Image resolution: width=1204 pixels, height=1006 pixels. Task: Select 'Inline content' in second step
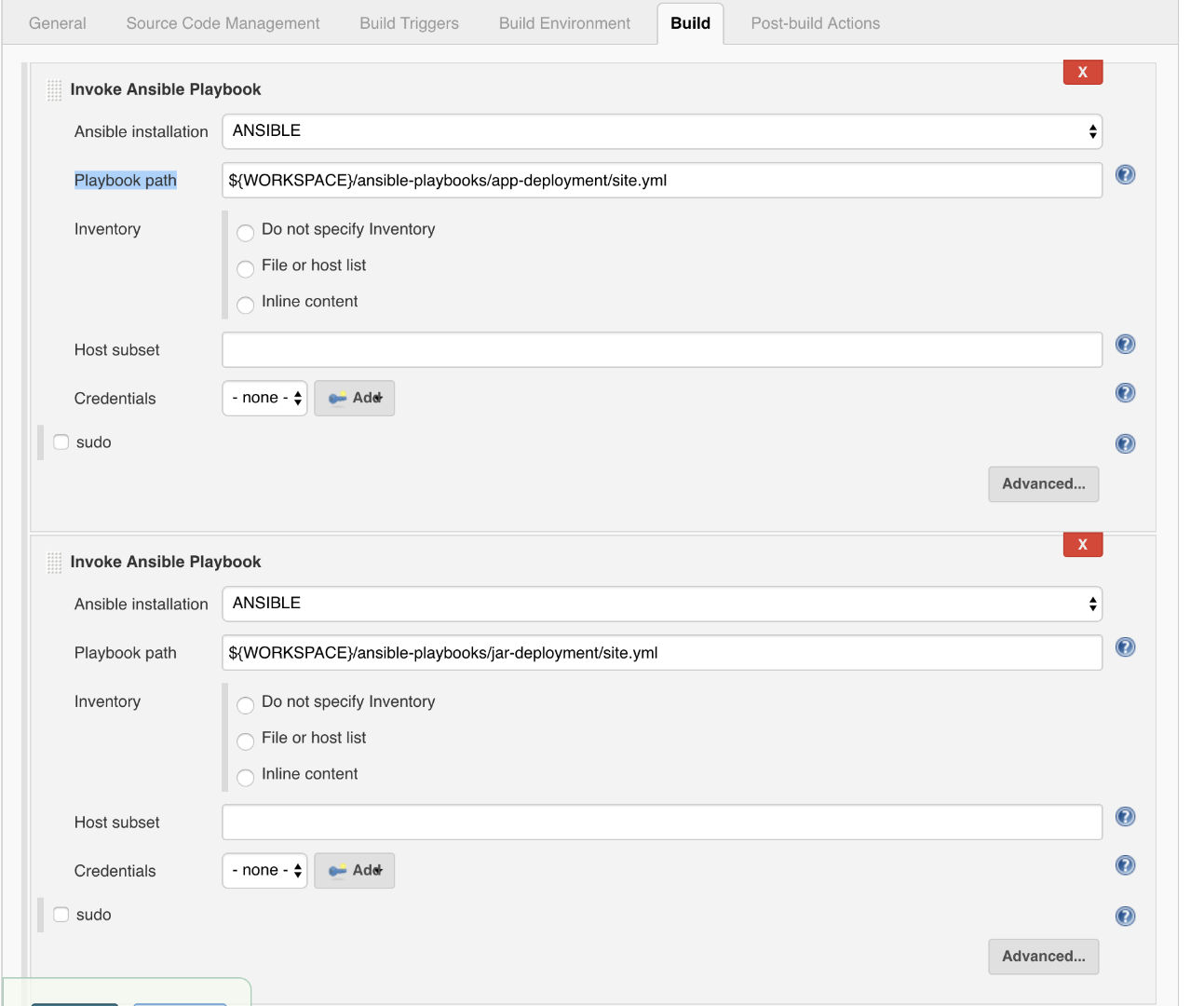tap(246, 777)
